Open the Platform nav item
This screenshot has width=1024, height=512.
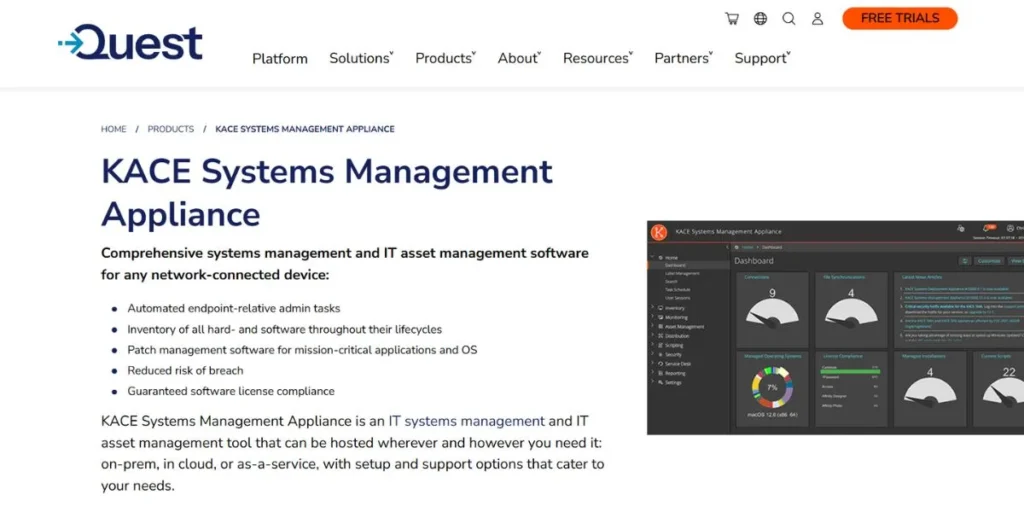pos(280,58)
